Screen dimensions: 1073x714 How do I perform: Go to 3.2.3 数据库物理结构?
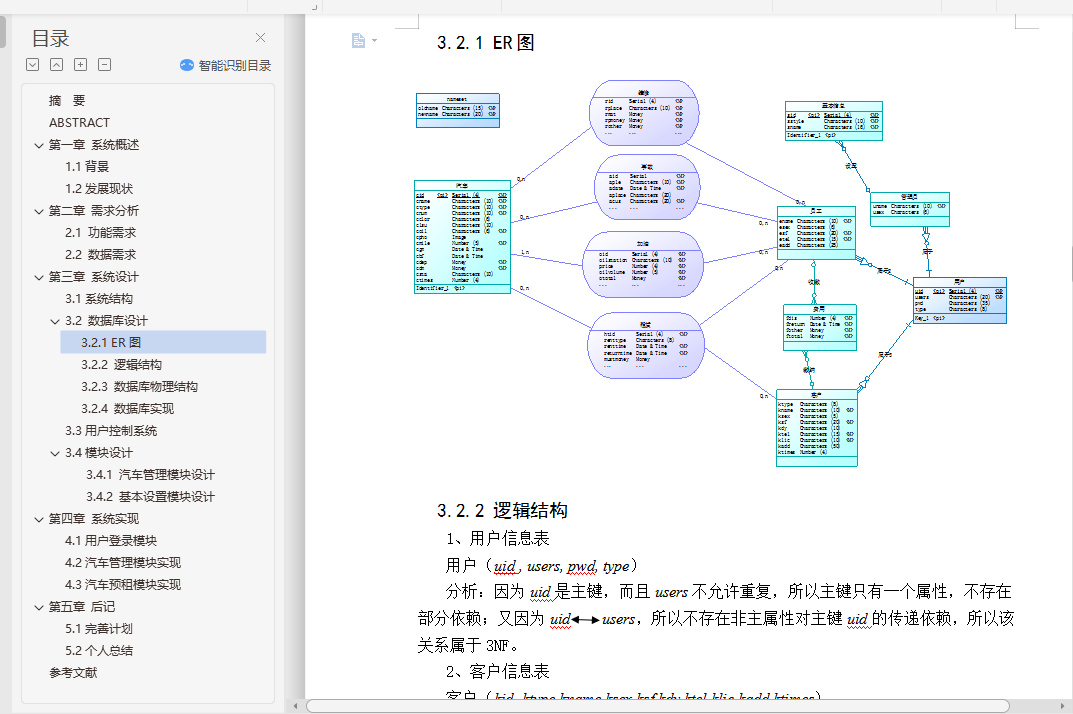[x=140, y=387]
